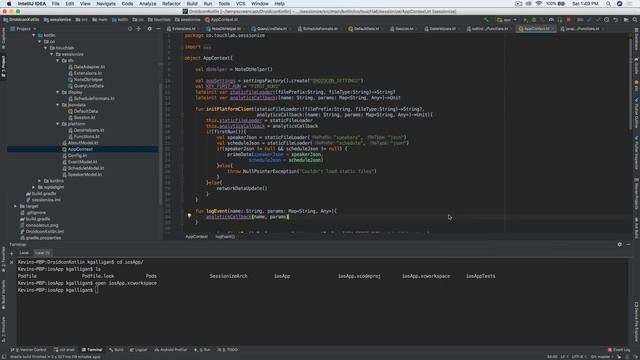Open the Android Profiler tool window button
This screenshot has width=640, height=360.
tap(171, 350)
